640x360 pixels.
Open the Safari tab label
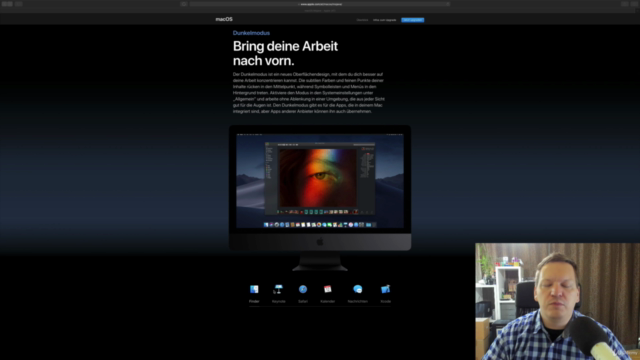click(x=303, y=301)
